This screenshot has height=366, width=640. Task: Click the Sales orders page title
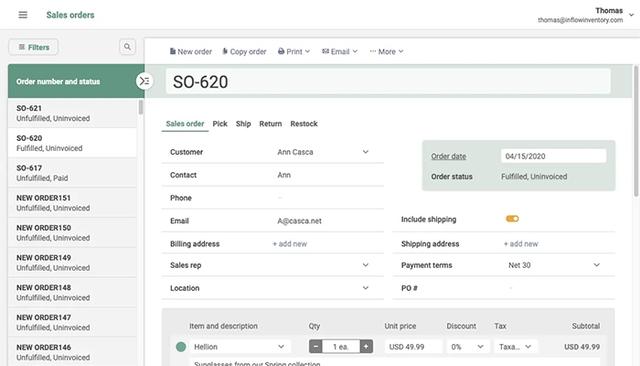70,15
